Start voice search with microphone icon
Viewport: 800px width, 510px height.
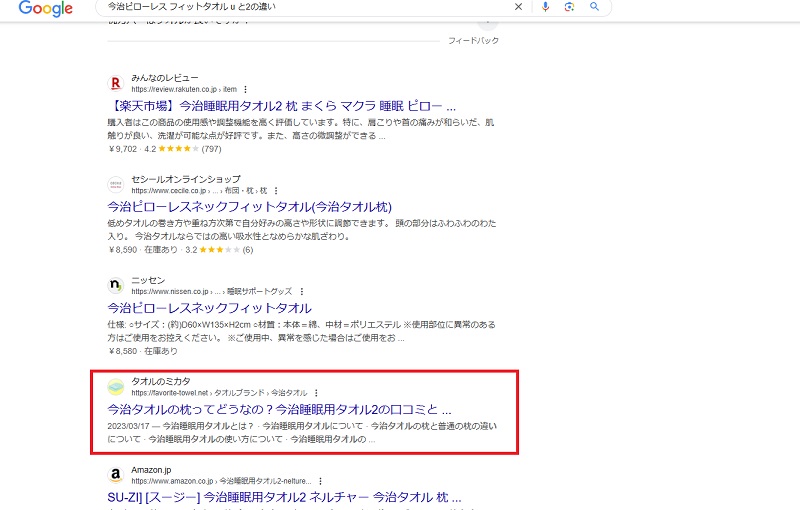click(545, 7)
